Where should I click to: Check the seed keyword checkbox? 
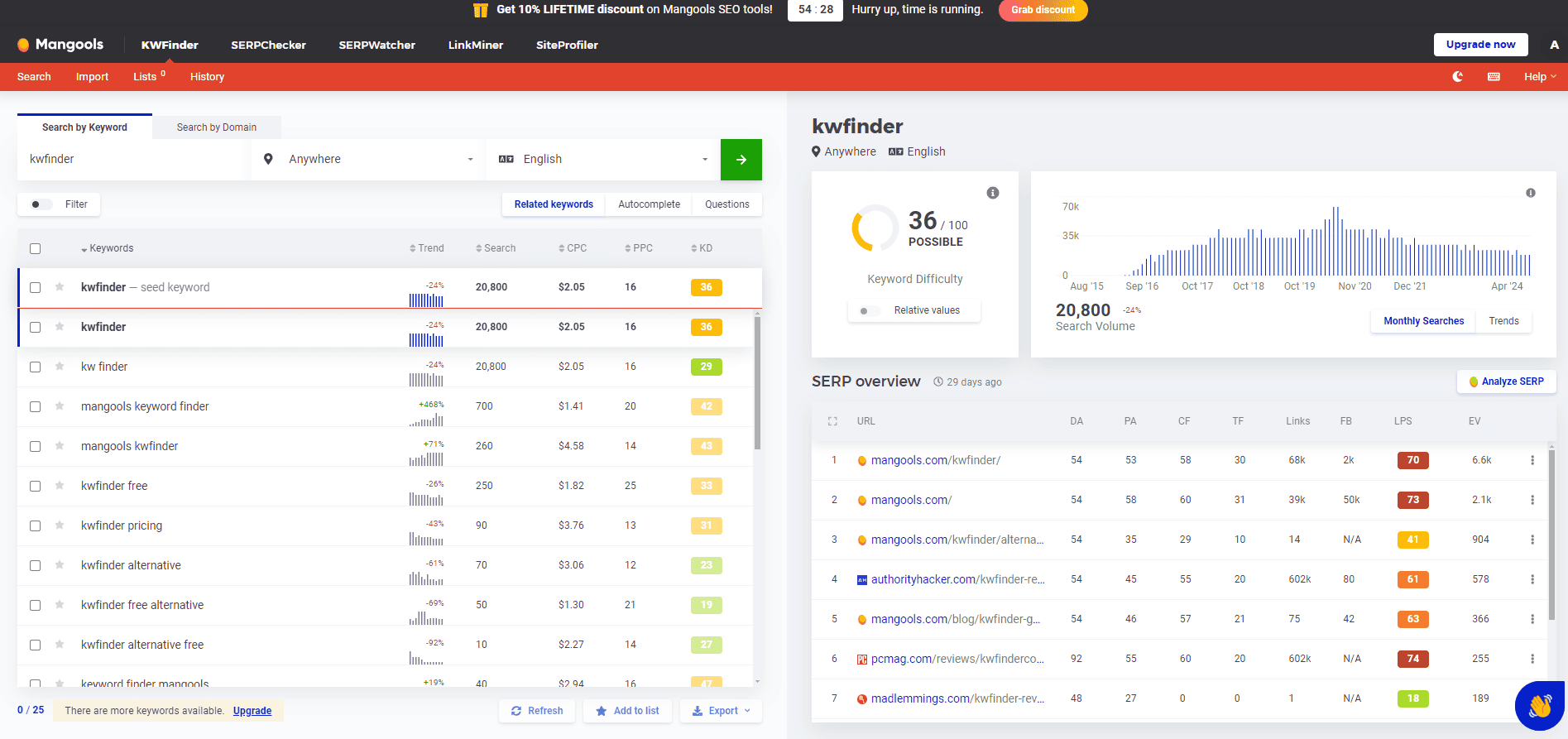pos(35,287)
